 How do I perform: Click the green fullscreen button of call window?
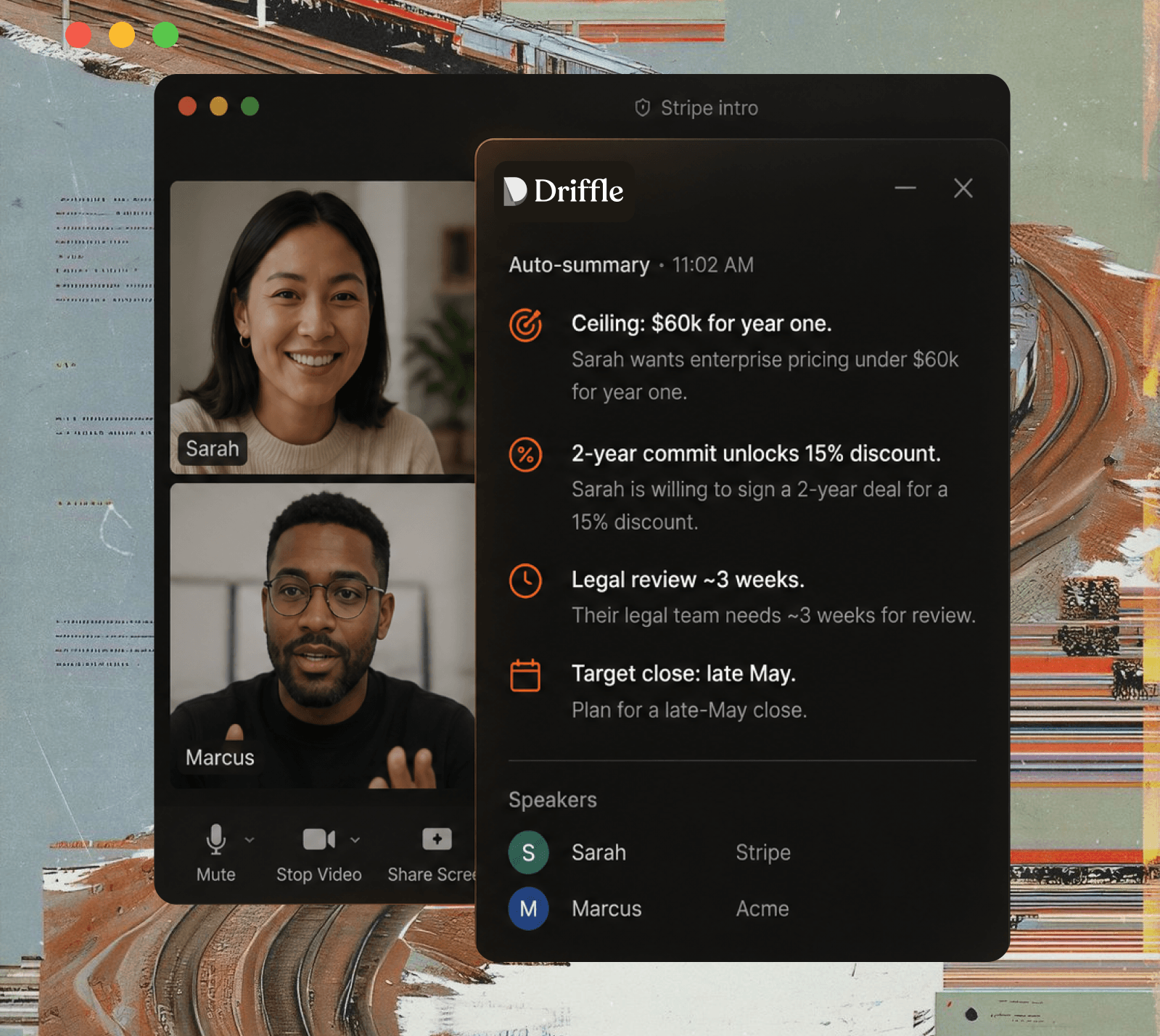coord(250,107)
